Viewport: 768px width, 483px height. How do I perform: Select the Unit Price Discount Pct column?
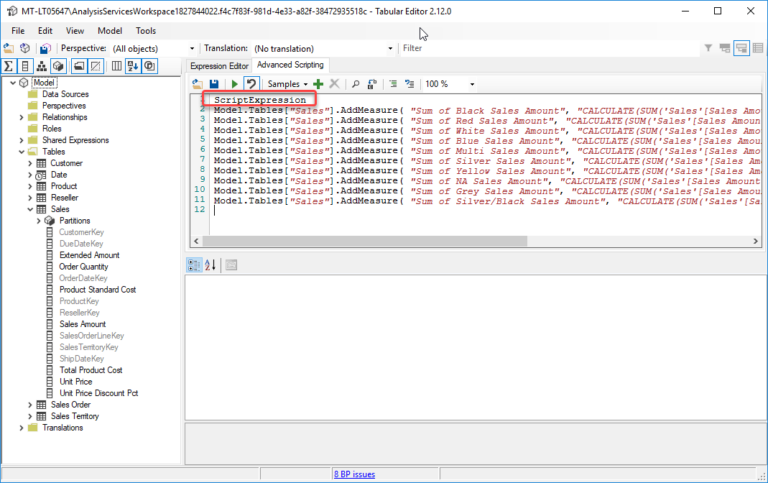[x=98, y=393]
